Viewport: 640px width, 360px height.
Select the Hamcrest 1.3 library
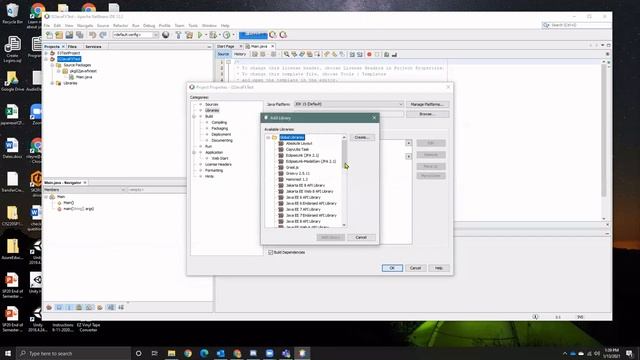click(297, 180)
